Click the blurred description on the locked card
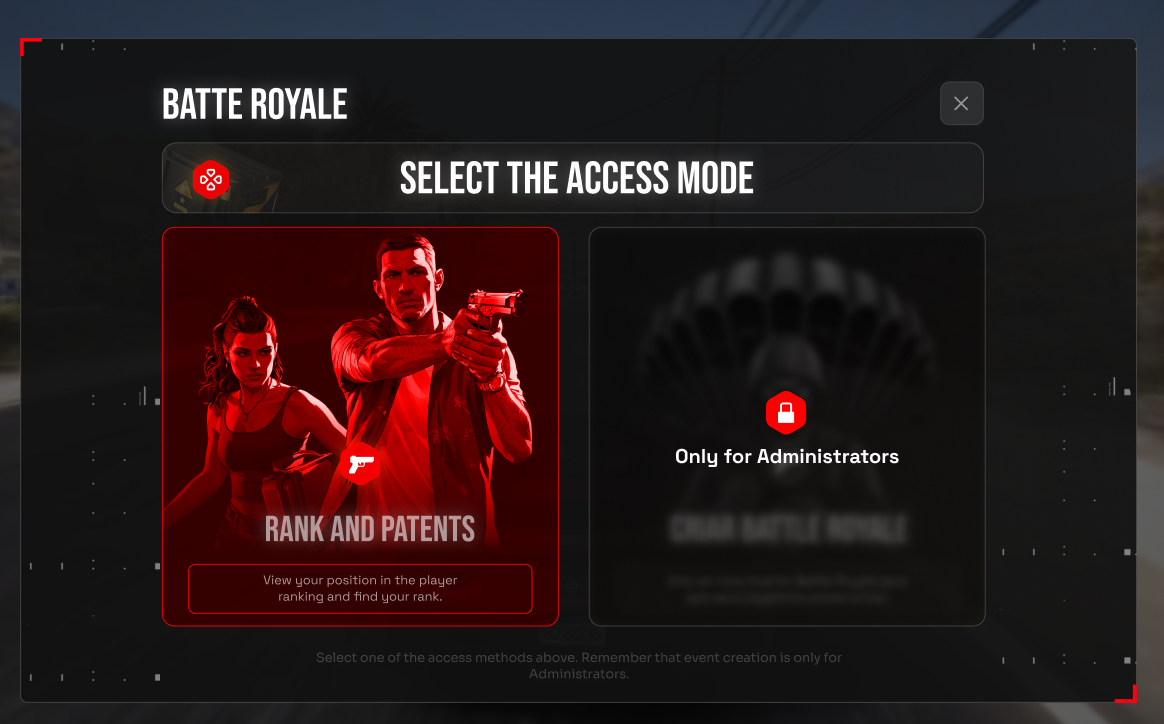 coord(787,589)
